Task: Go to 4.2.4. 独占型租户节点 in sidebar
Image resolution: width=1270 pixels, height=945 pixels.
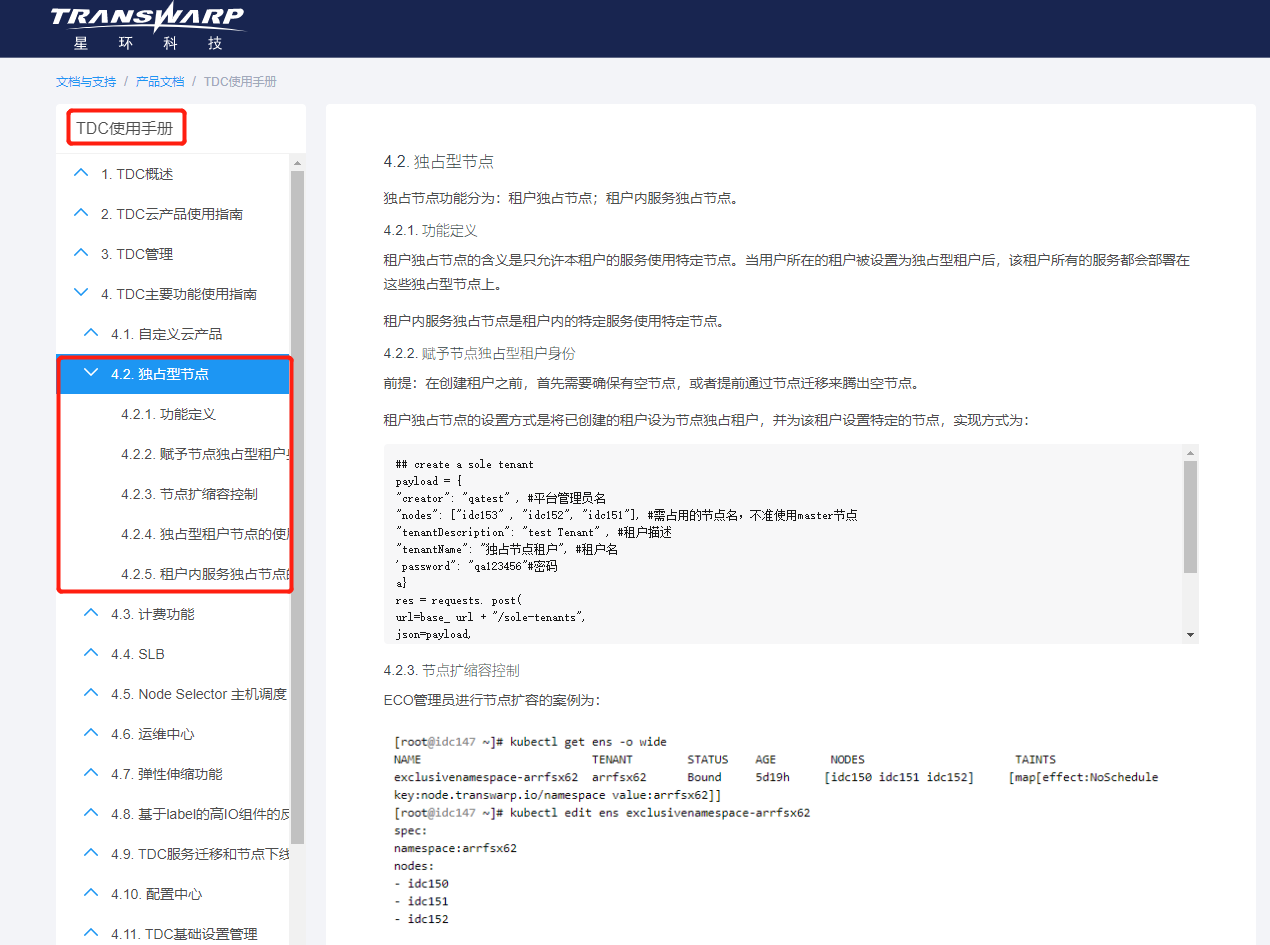Action: pos(205,534)
